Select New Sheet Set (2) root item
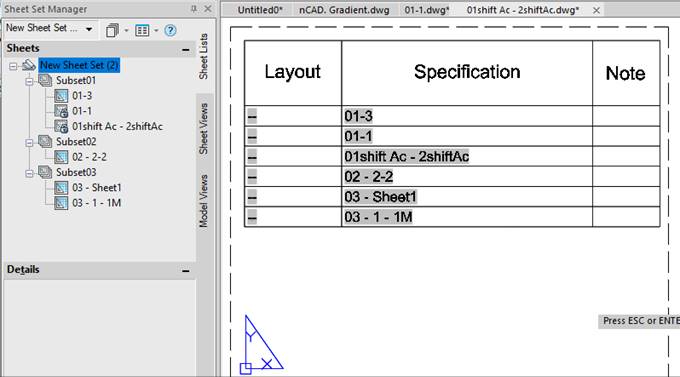Viewport: 680px width, 377px height. [79, 66]
